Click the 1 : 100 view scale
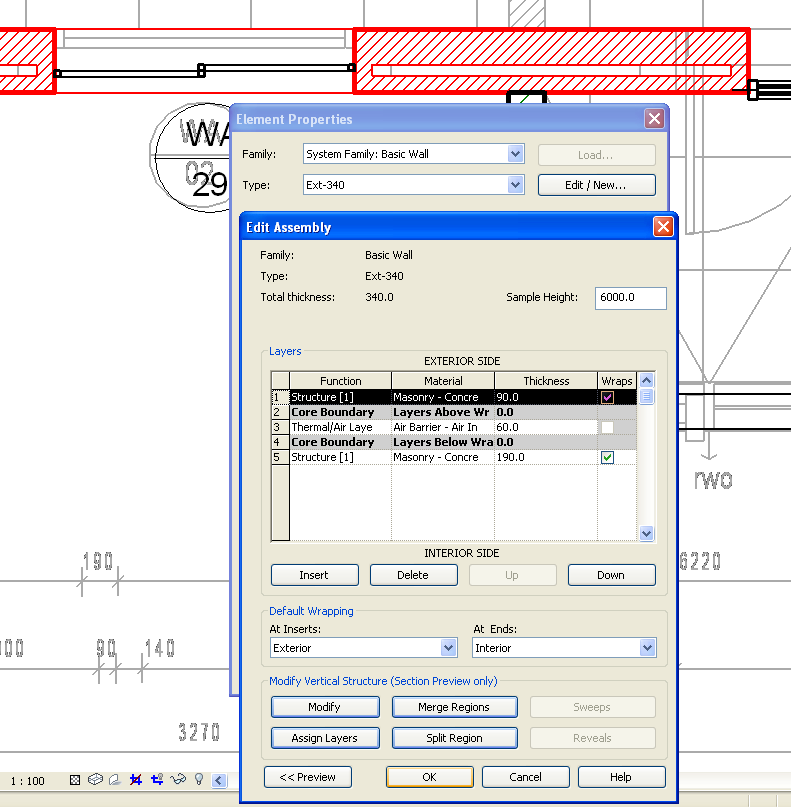Viewport: 791px width, 807px height. coord(28,781)
